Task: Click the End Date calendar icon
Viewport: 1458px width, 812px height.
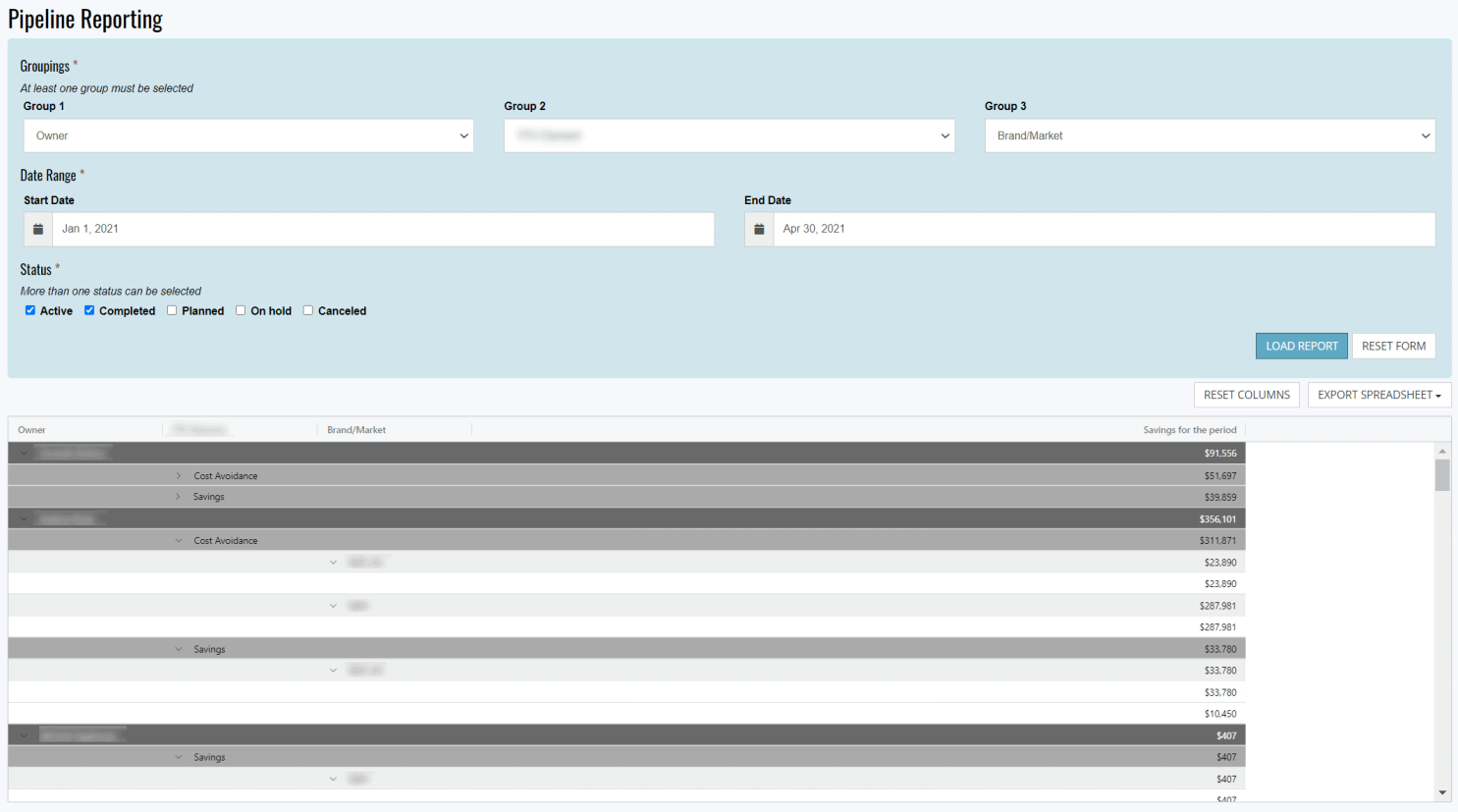Action: 759,229
